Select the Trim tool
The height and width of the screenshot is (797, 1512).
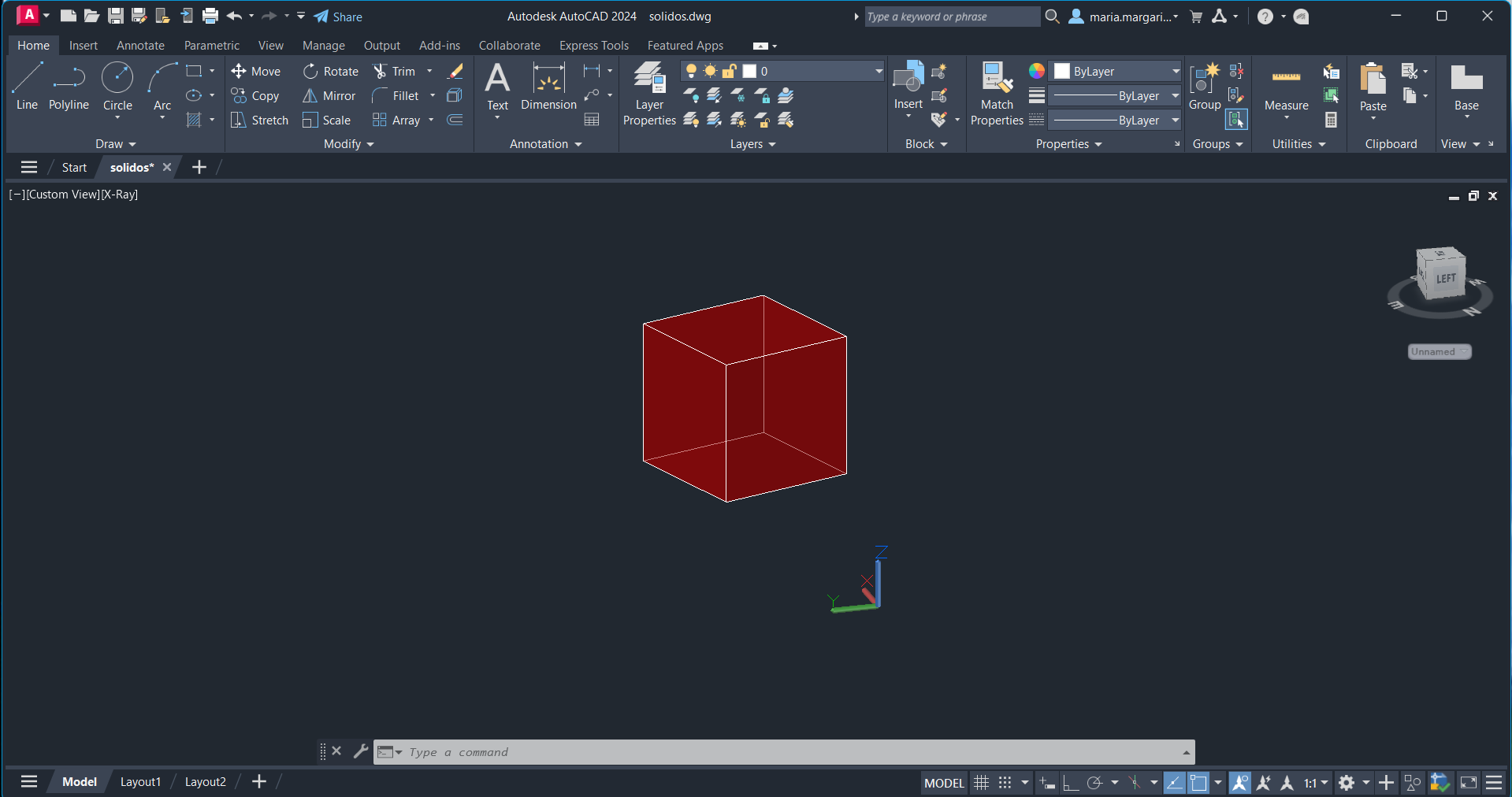coord(394,71)
